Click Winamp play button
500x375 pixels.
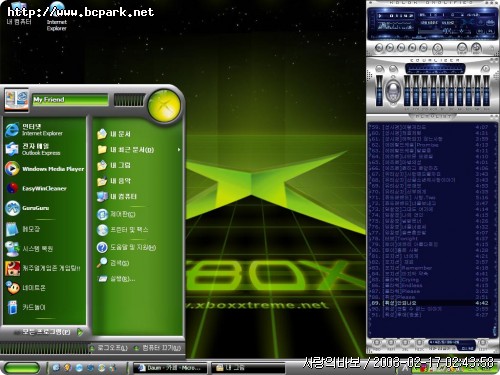click(x=390, y=48)
